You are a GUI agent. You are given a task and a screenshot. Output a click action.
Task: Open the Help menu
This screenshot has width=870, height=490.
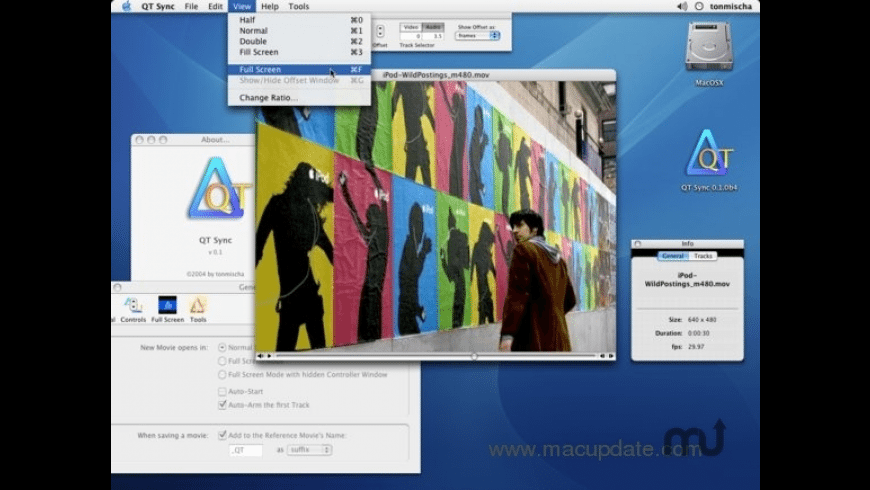[270, 6]
